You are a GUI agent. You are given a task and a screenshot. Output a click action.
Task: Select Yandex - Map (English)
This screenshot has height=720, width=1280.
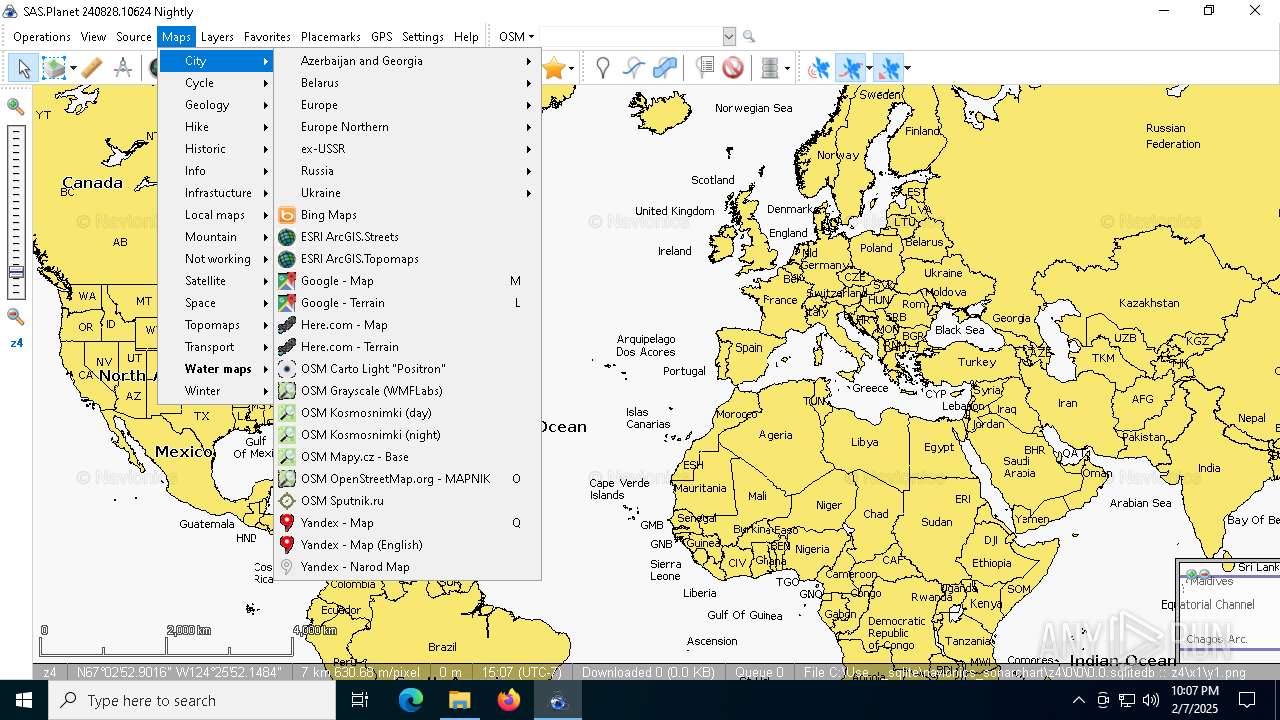point(407,545)
